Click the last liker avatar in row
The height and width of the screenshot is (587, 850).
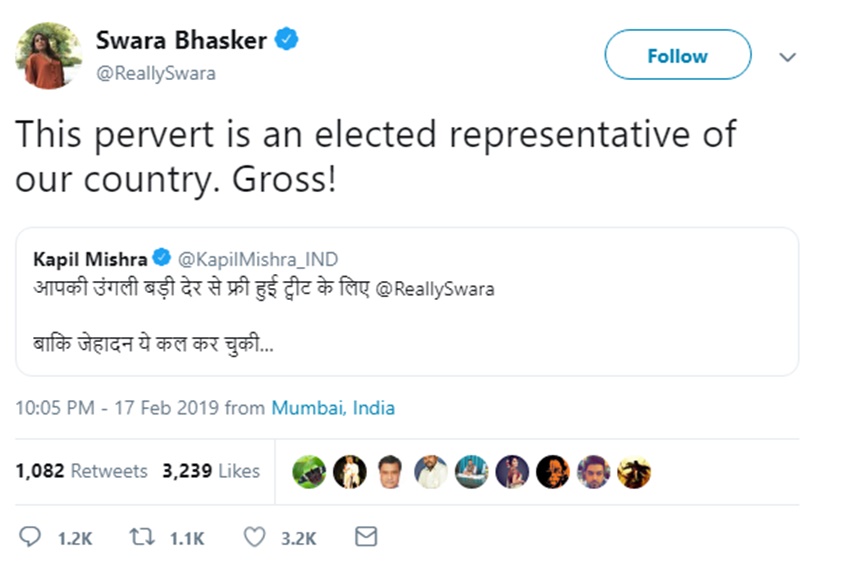634,471
